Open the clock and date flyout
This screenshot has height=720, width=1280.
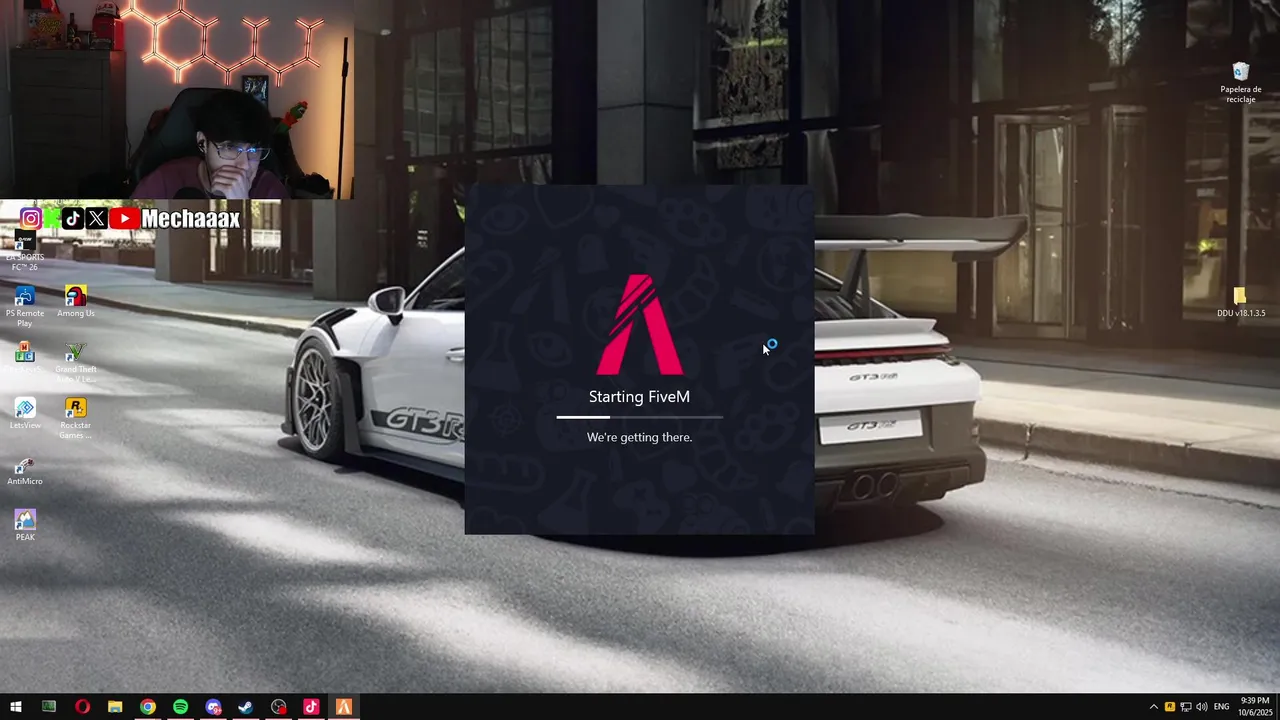coord(1254,707)
